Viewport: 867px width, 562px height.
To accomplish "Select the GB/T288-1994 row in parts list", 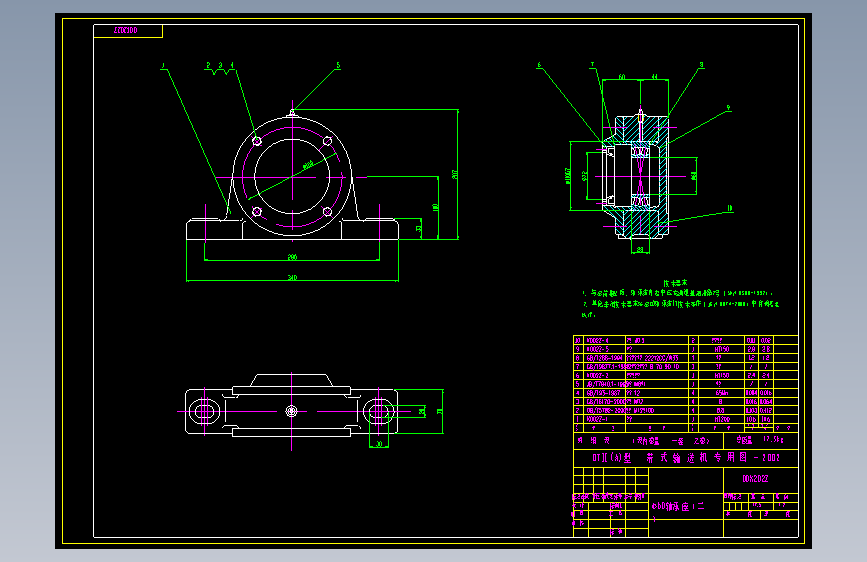I will tap(686, 358).
